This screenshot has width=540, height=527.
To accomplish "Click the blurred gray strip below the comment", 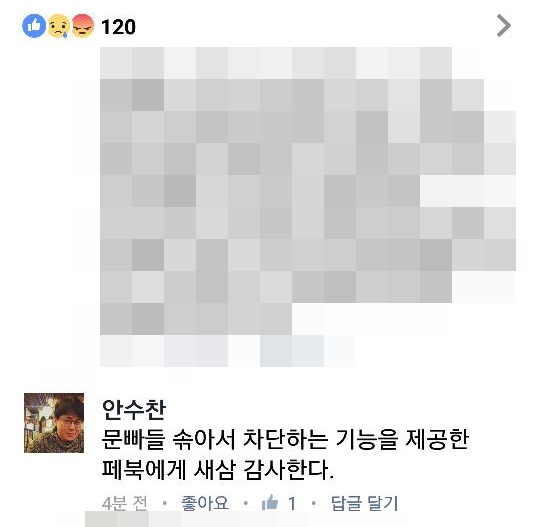I will point(133,519).
